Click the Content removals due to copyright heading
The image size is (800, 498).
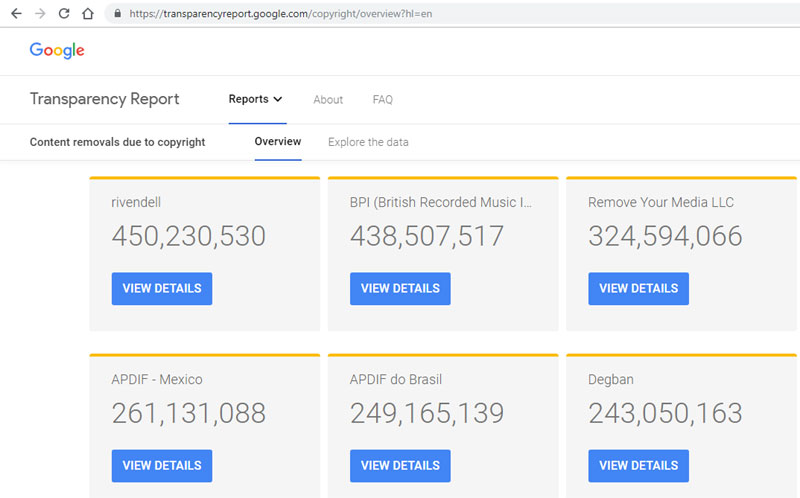coord(117,142)
